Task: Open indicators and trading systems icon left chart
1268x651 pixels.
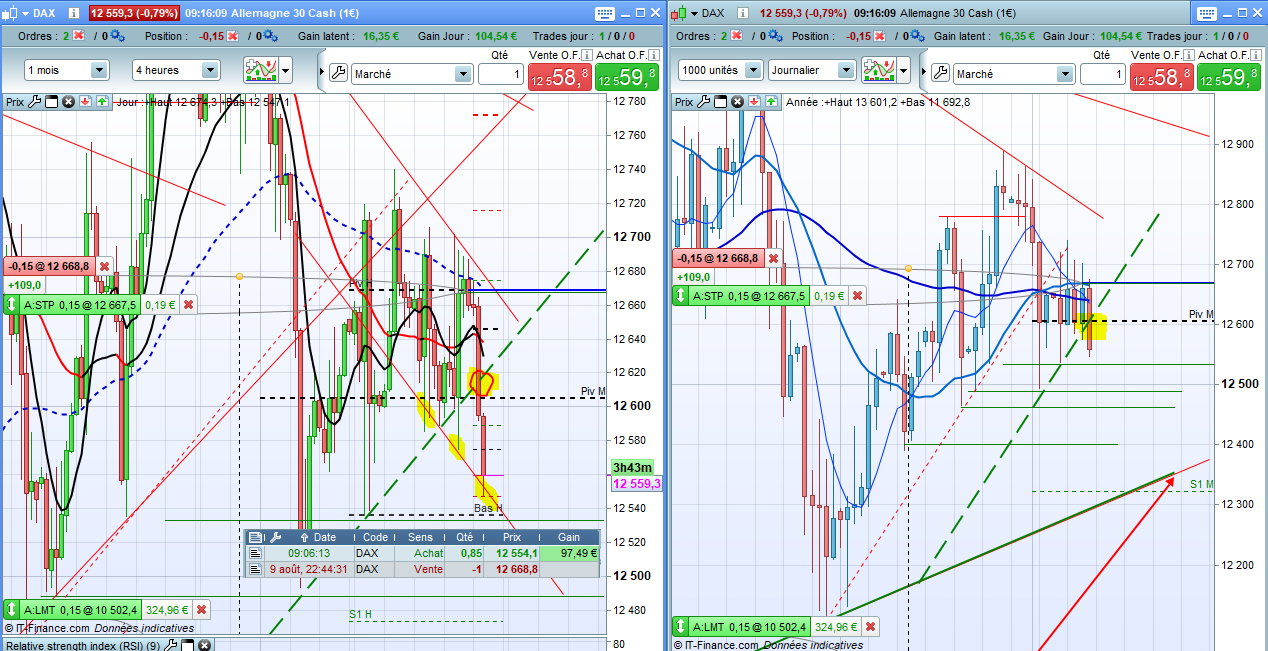Action: pyautogui.click(x=260, y=70)
